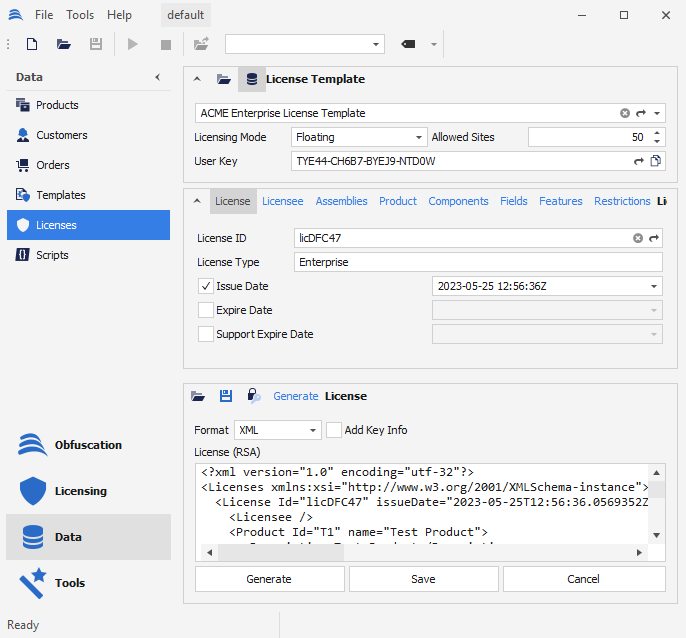The width and height of the screenshot is (686, 638).
Task: Tick the Add Key Info checkbox
Action: pyautogui.click(x=334, y=430)
